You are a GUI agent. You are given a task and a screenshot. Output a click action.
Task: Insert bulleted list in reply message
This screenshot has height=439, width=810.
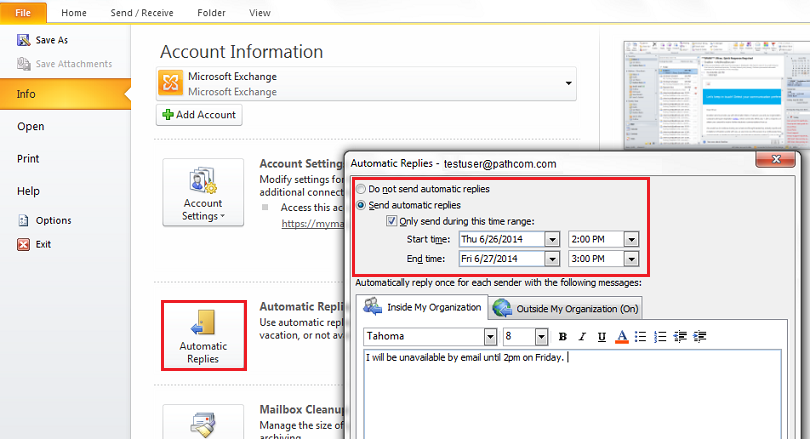pos(641,337)
